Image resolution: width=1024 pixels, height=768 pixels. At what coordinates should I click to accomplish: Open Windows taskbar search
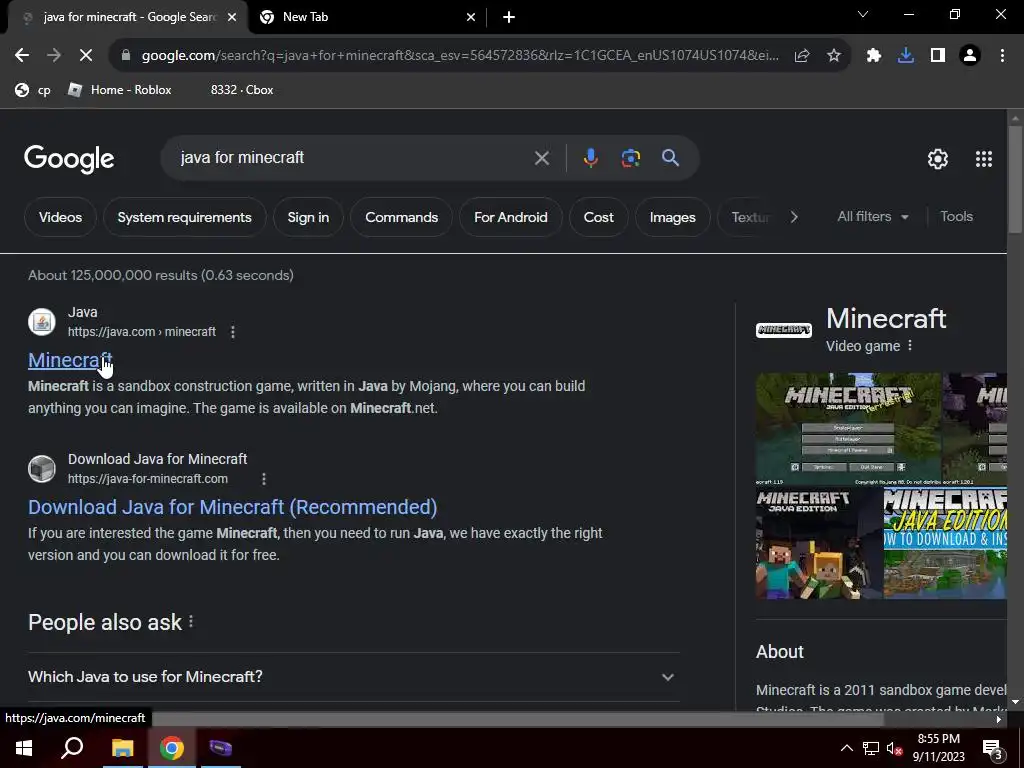click(72, 748)
